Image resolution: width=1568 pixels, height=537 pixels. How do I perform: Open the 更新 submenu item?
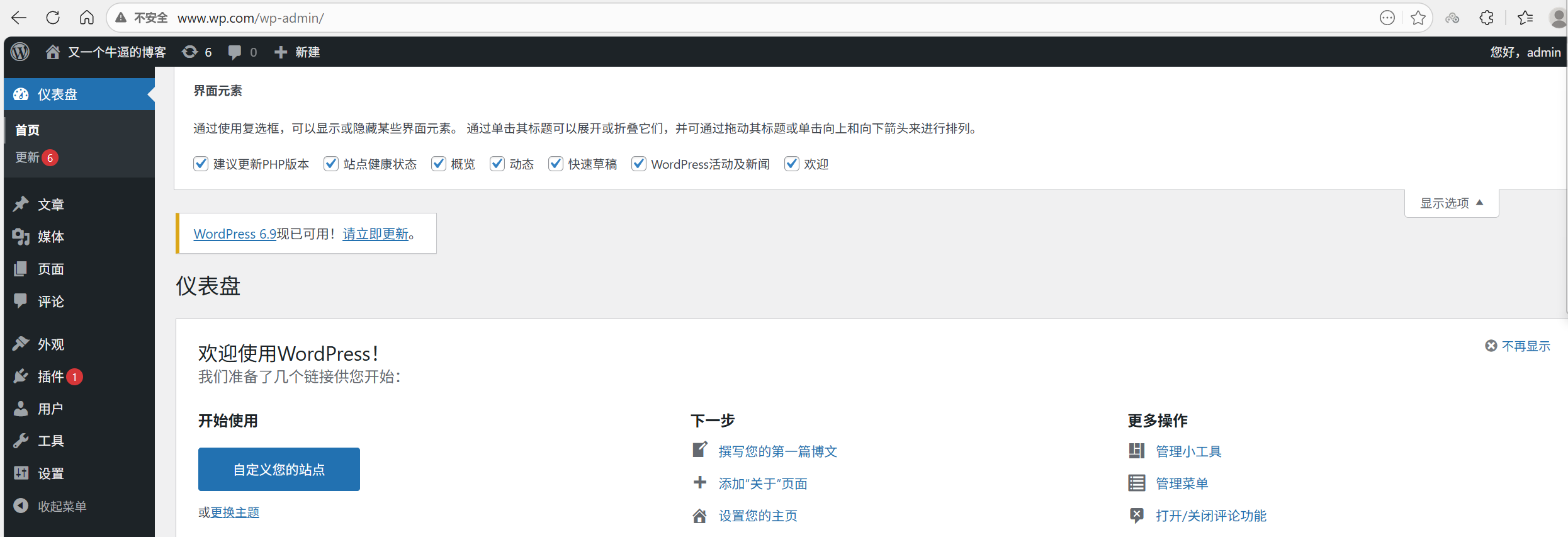tap(37, 157)
